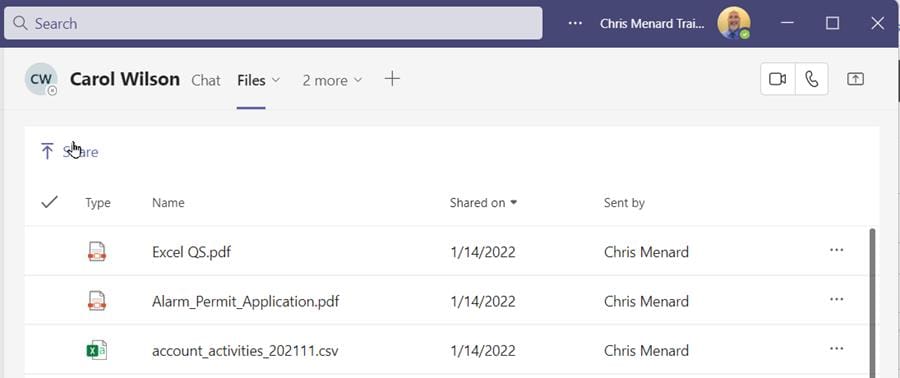
Task: Toggle select all files checkmark
Action: click(x=50, y=202)
